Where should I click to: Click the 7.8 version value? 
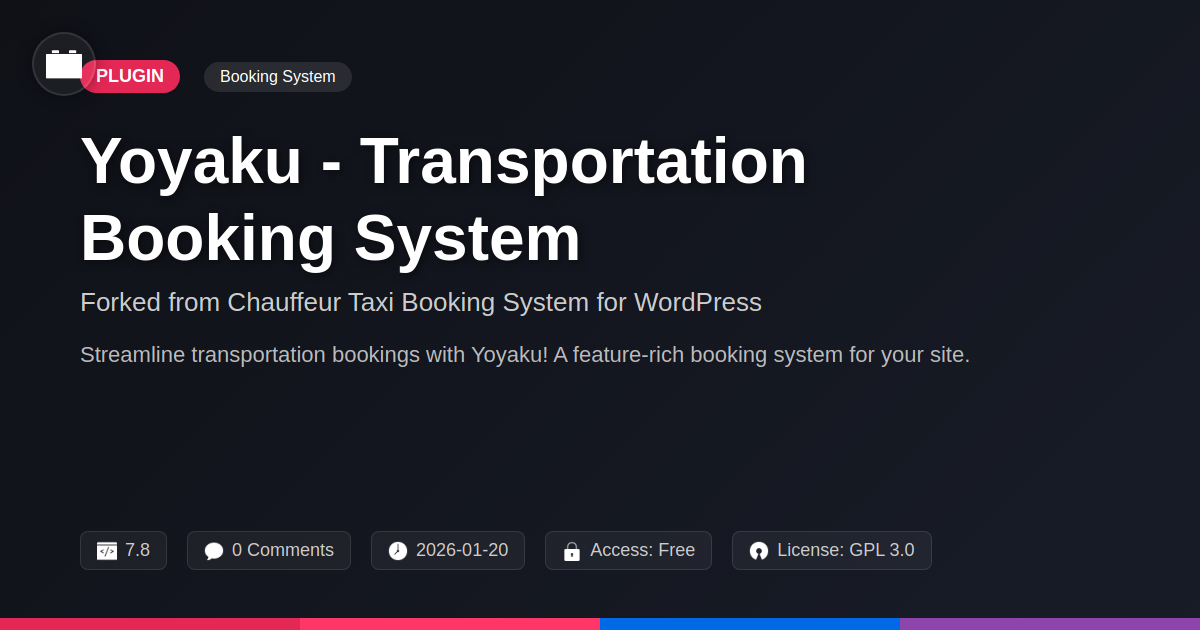(x=137, y=550)
